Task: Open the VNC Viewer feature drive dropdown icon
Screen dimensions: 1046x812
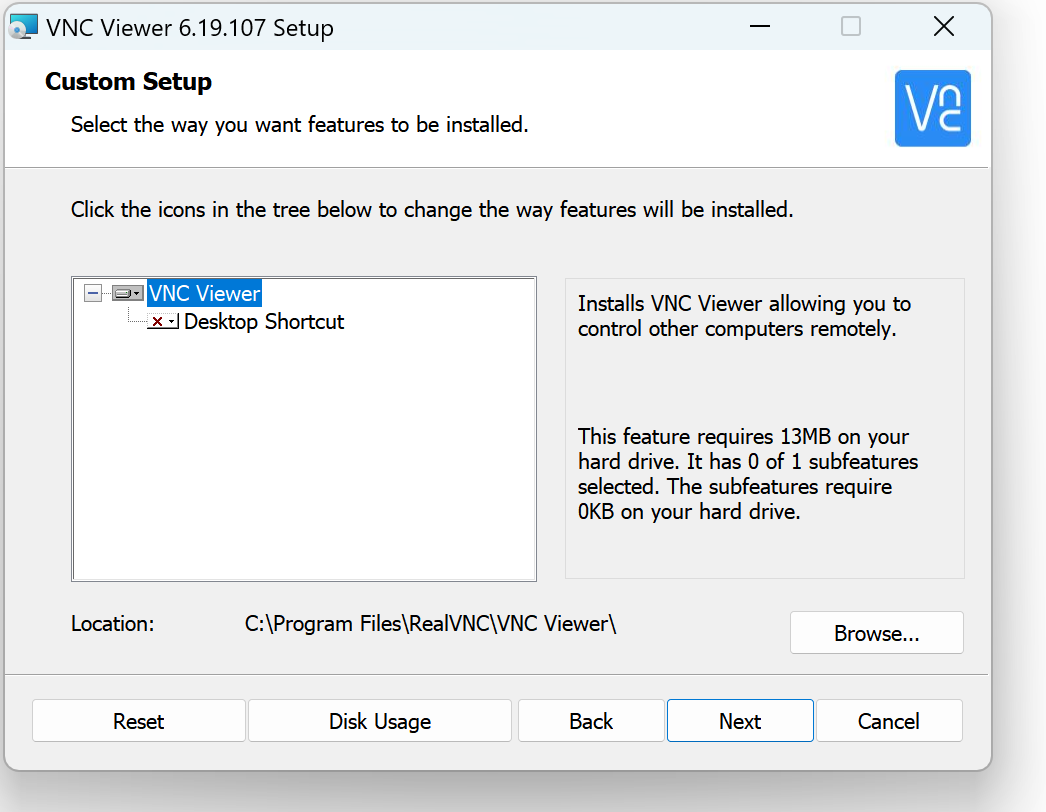Action: click(128, 293)
